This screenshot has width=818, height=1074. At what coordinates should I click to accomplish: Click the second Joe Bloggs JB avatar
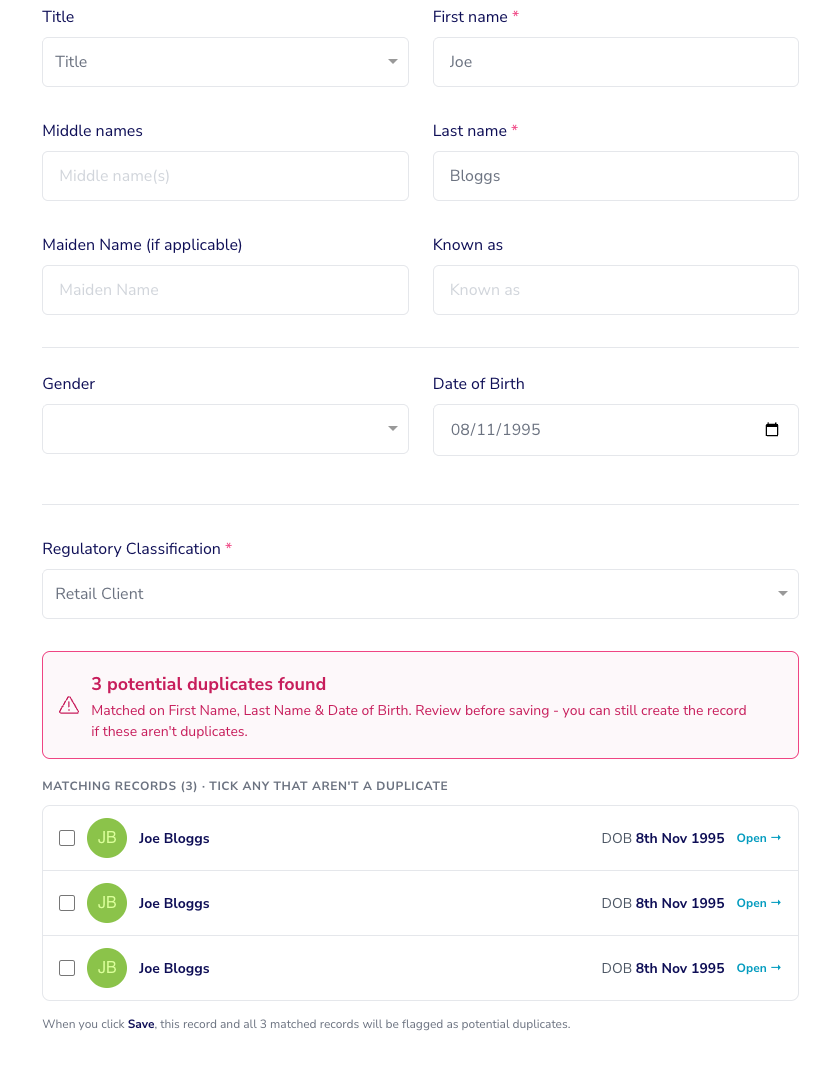107,903
